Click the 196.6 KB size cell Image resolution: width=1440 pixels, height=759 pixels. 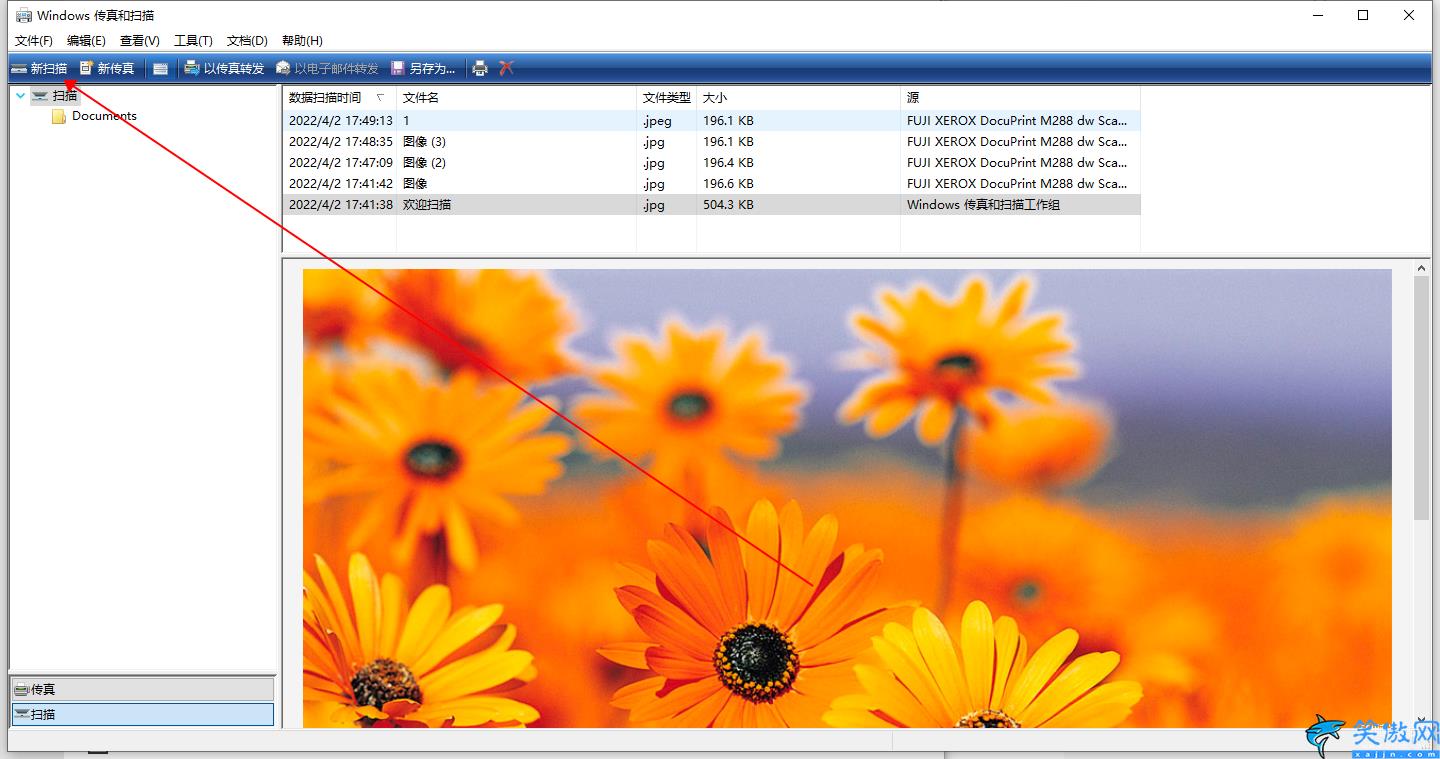pos(728,184)
